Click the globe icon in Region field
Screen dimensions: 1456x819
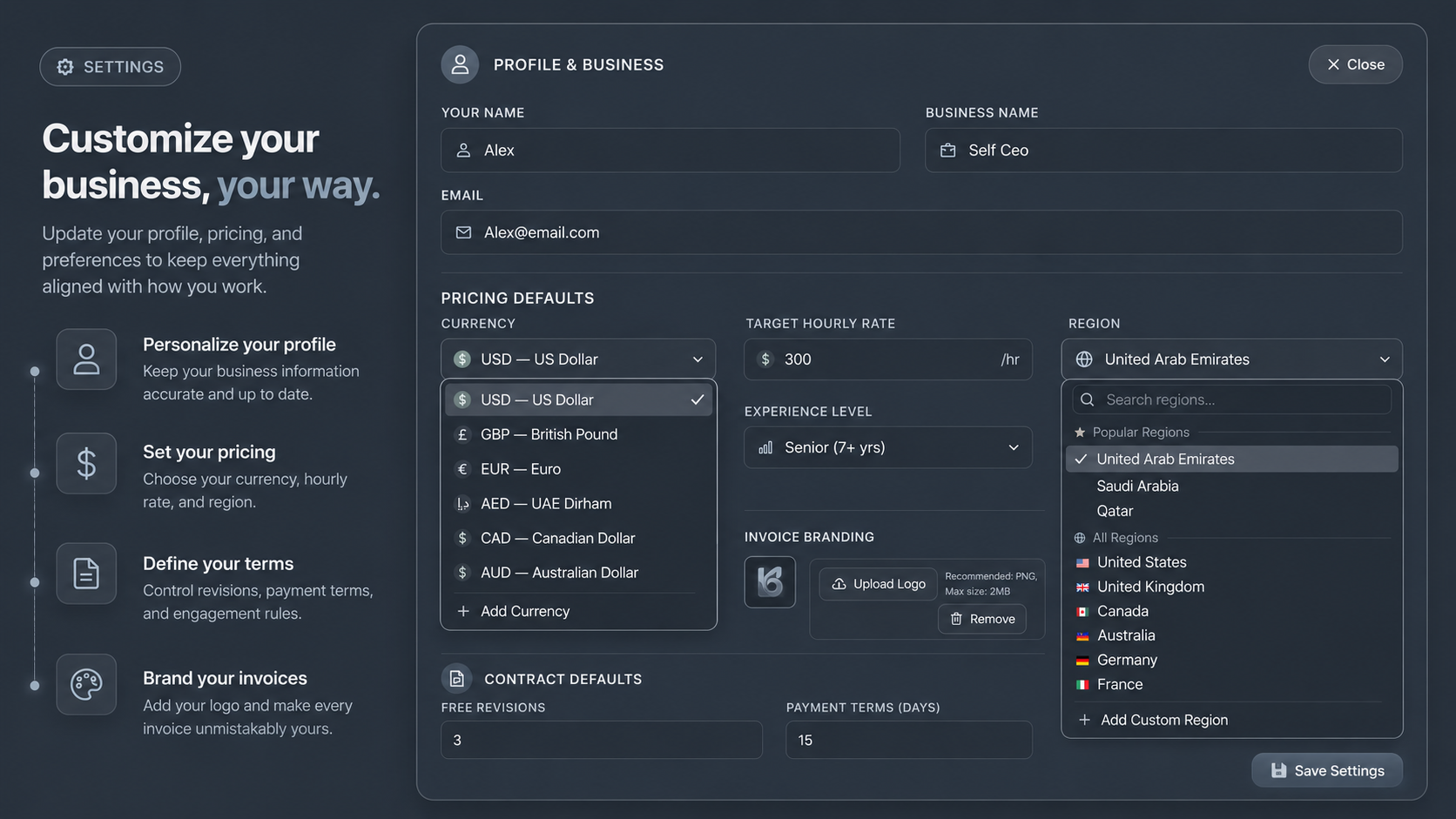[x=1084, y=359]
